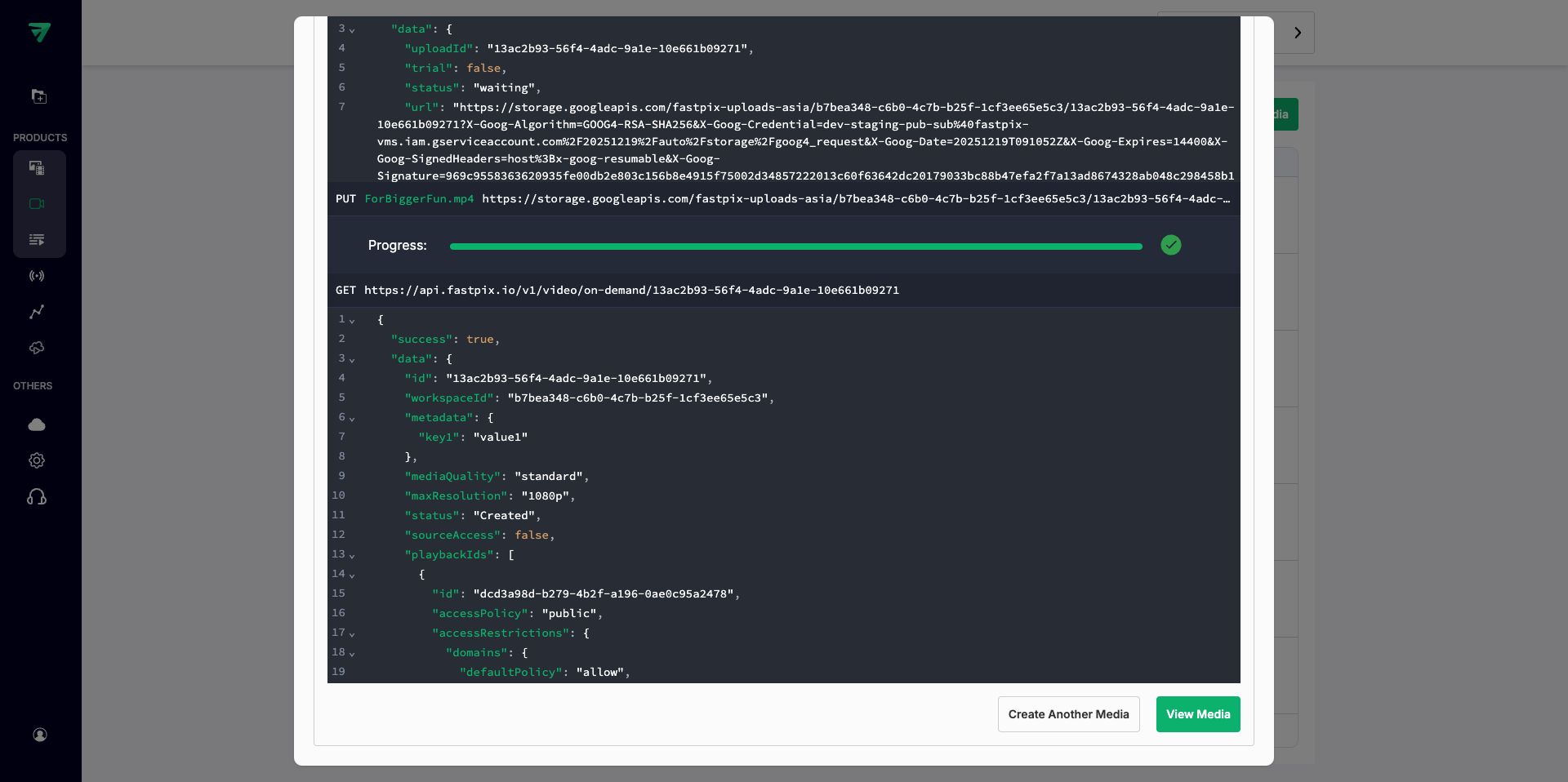Open the media library icon in Products

pyautogui.click(x=37, y=168)
